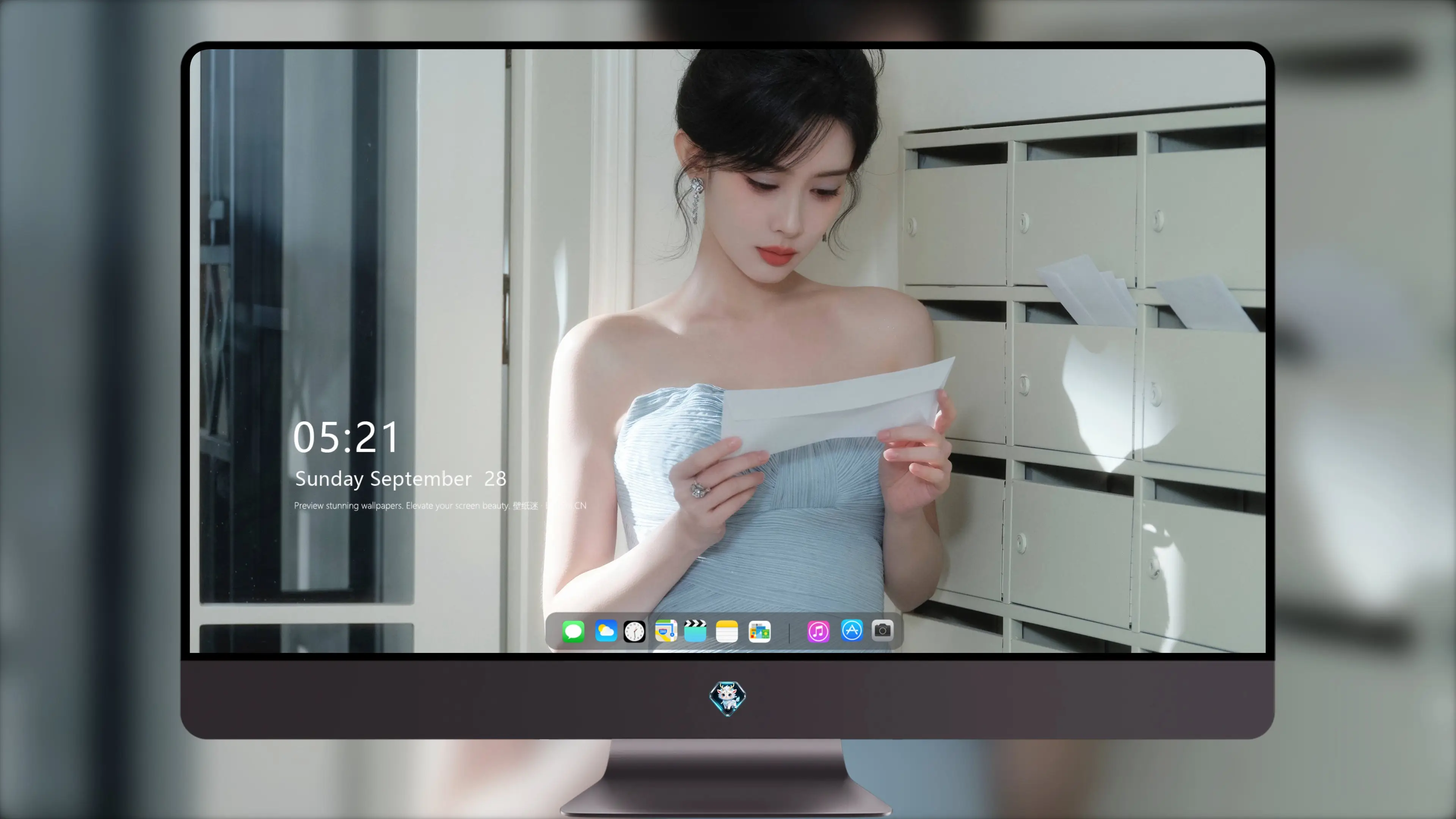This screenshot has width=1456, height=819.
Task: Open the blue App Store icon
Action: 852,630
